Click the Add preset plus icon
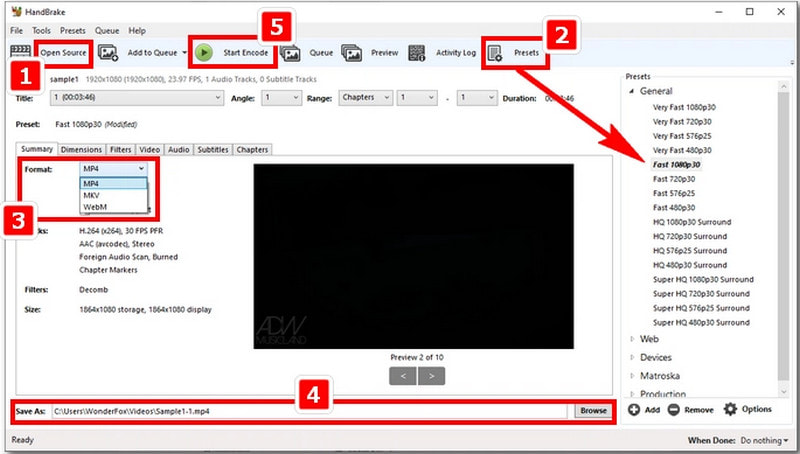Screen dimensions: 800x454 [x=635, y=410]
